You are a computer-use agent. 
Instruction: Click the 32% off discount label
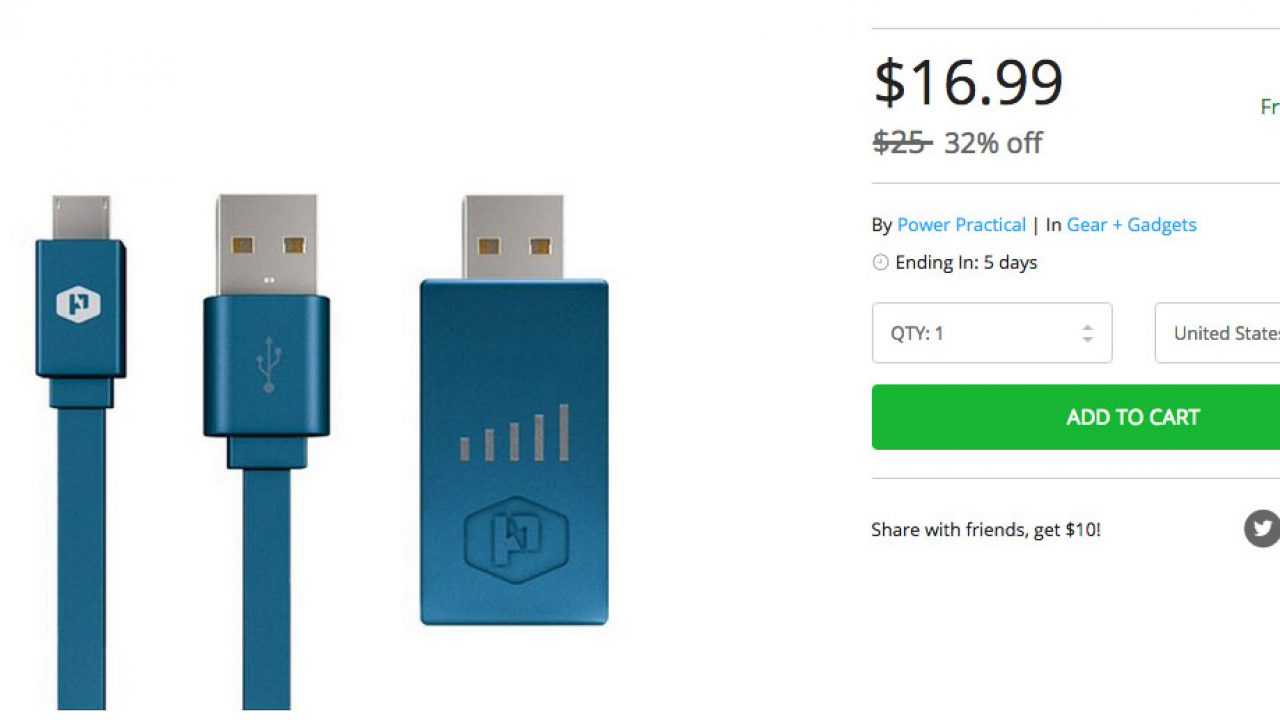993,143
